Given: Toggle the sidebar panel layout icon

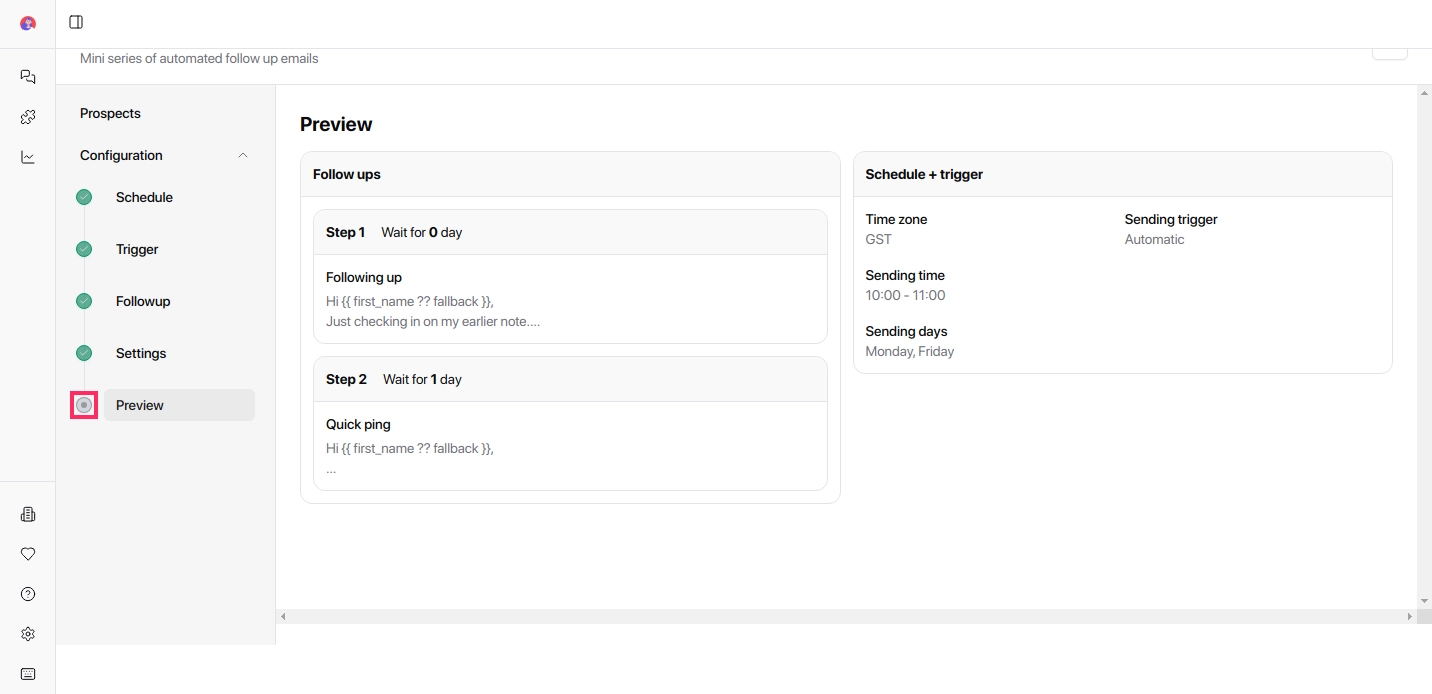Looking at the screenshot, I should click(76, 22).
